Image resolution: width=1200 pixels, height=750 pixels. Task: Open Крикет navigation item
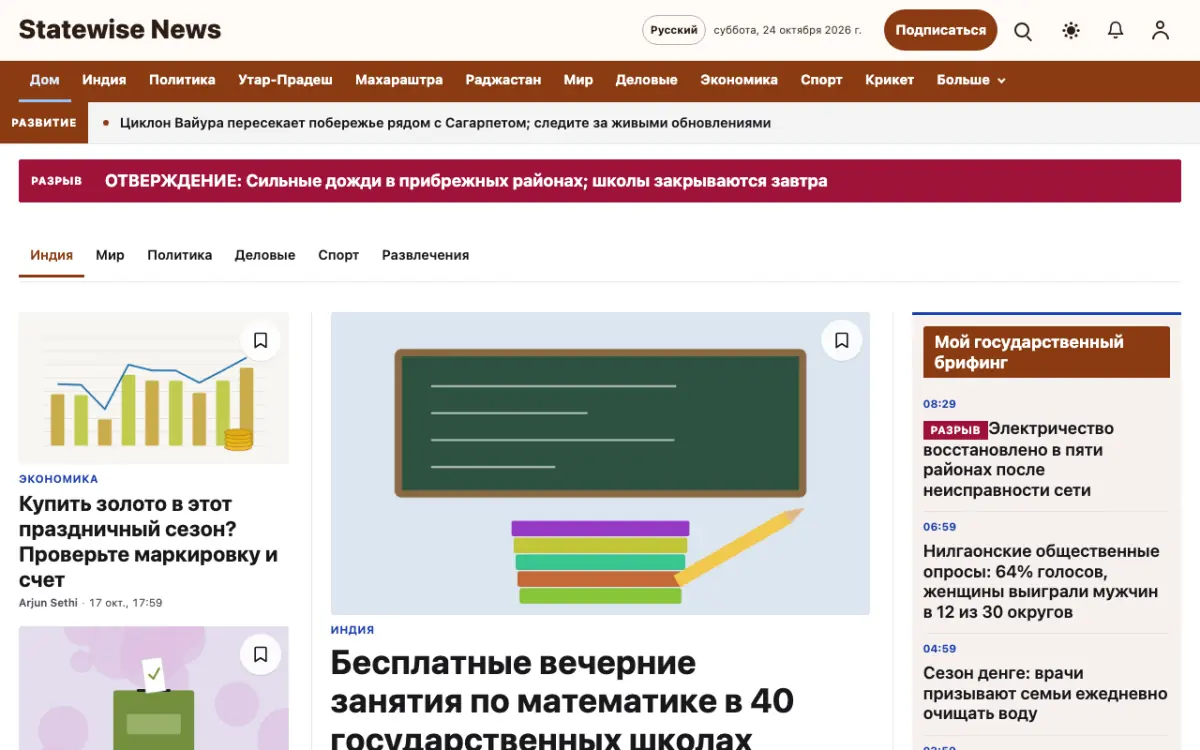[x=890, y=80]
